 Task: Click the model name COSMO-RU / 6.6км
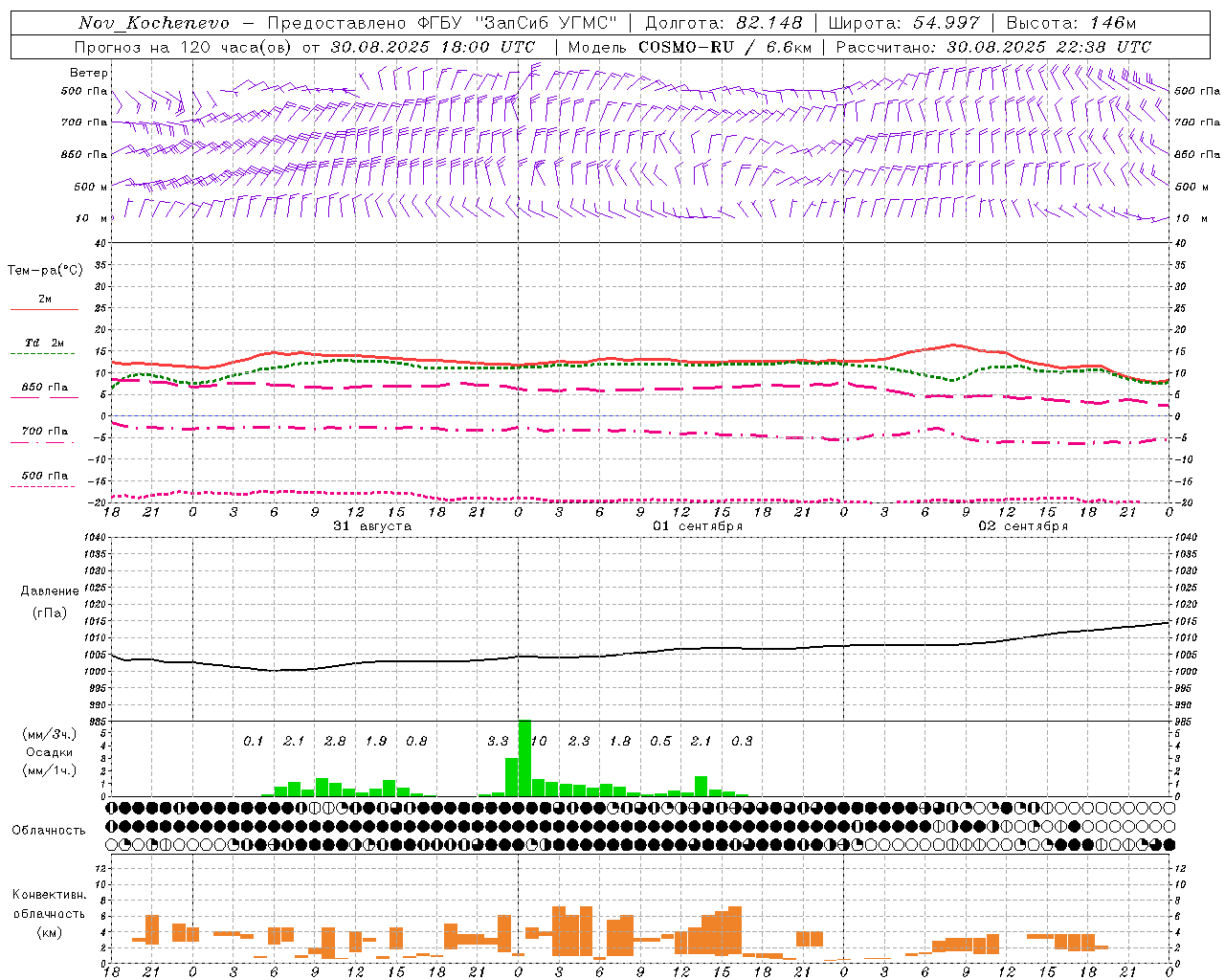coord(724,47)
